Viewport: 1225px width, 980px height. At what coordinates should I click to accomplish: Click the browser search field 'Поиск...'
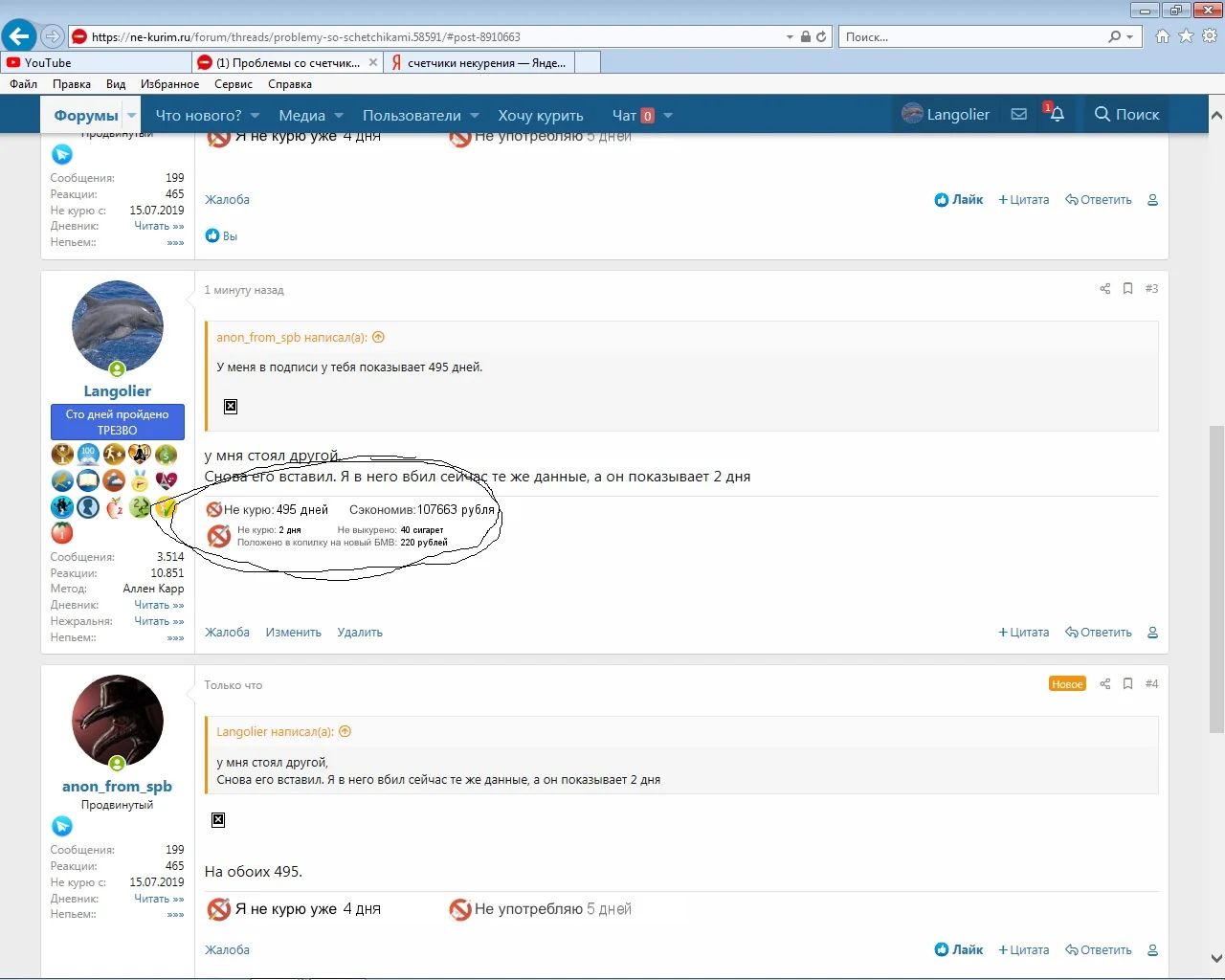pos(972,37)
